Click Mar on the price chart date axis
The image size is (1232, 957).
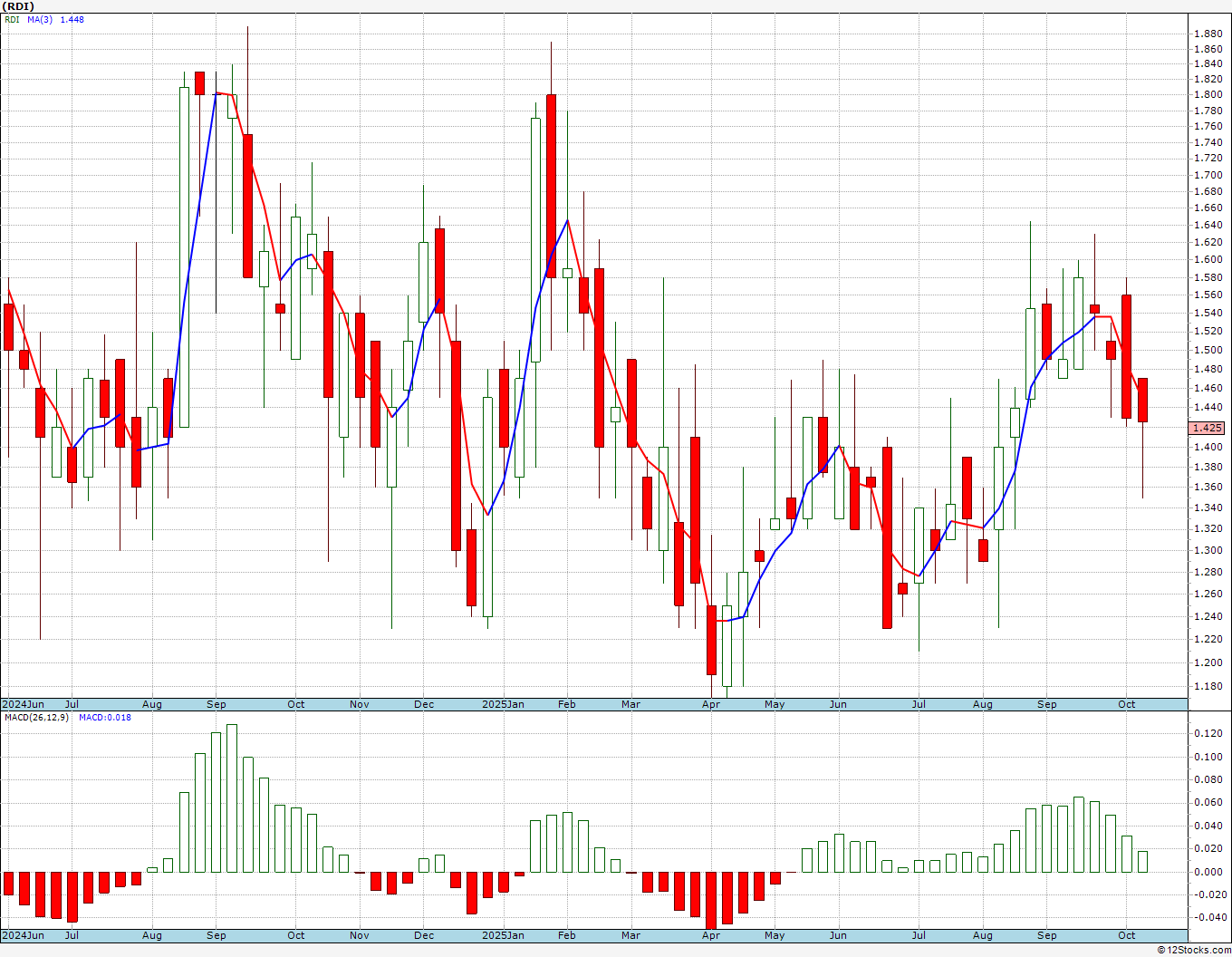click(631, 704)
